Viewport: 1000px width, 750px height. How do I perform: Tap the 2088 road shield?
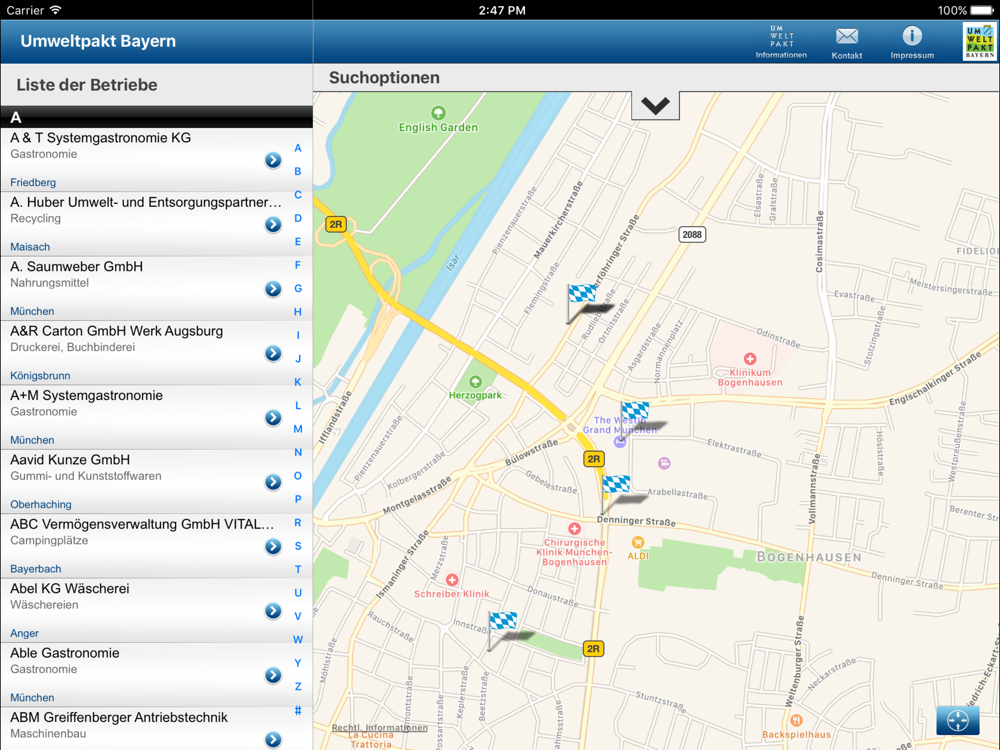pos(692,235)
